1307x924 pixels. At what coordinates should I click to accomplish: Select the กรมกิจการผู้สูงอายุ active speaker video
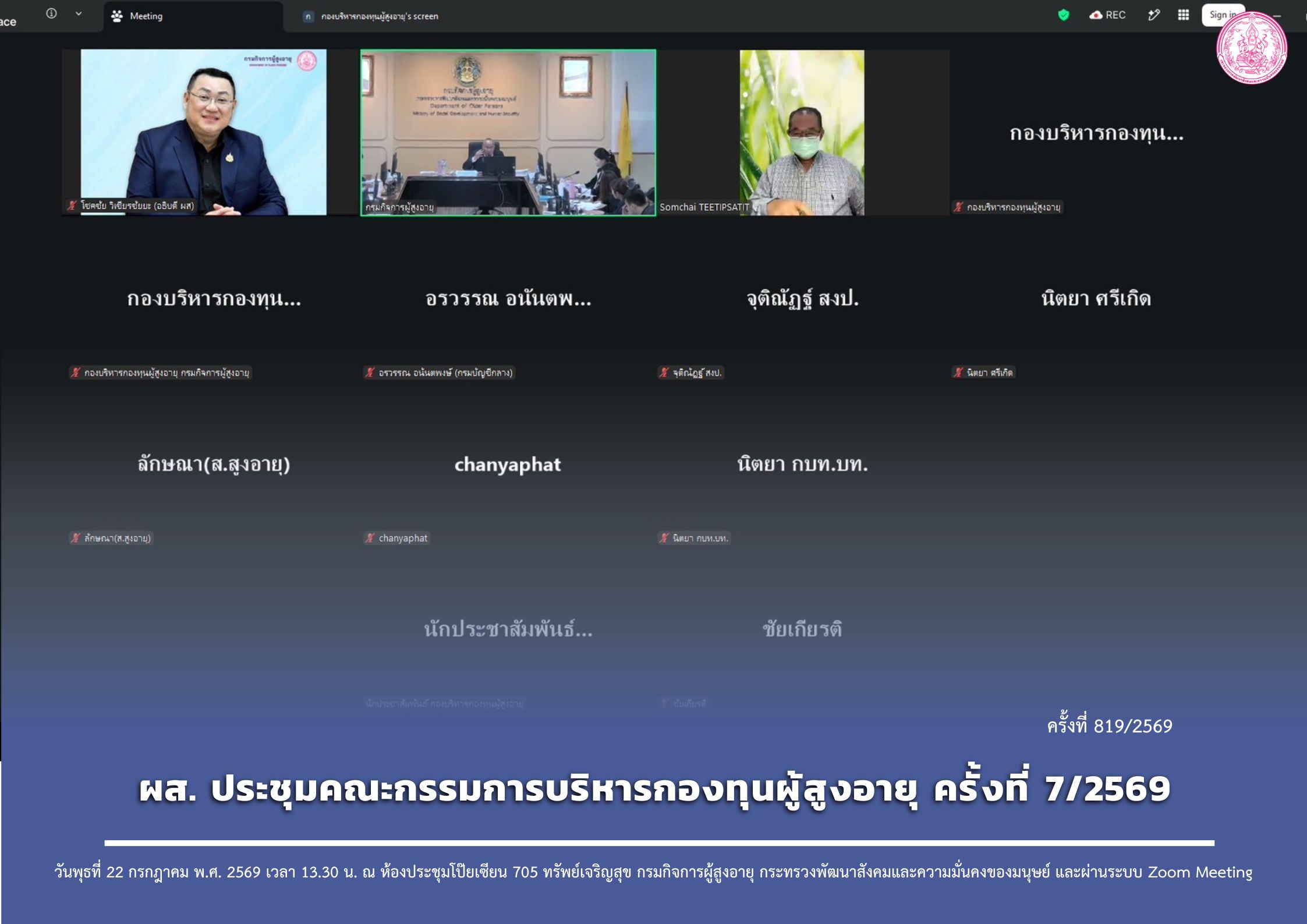click(508, 133)
